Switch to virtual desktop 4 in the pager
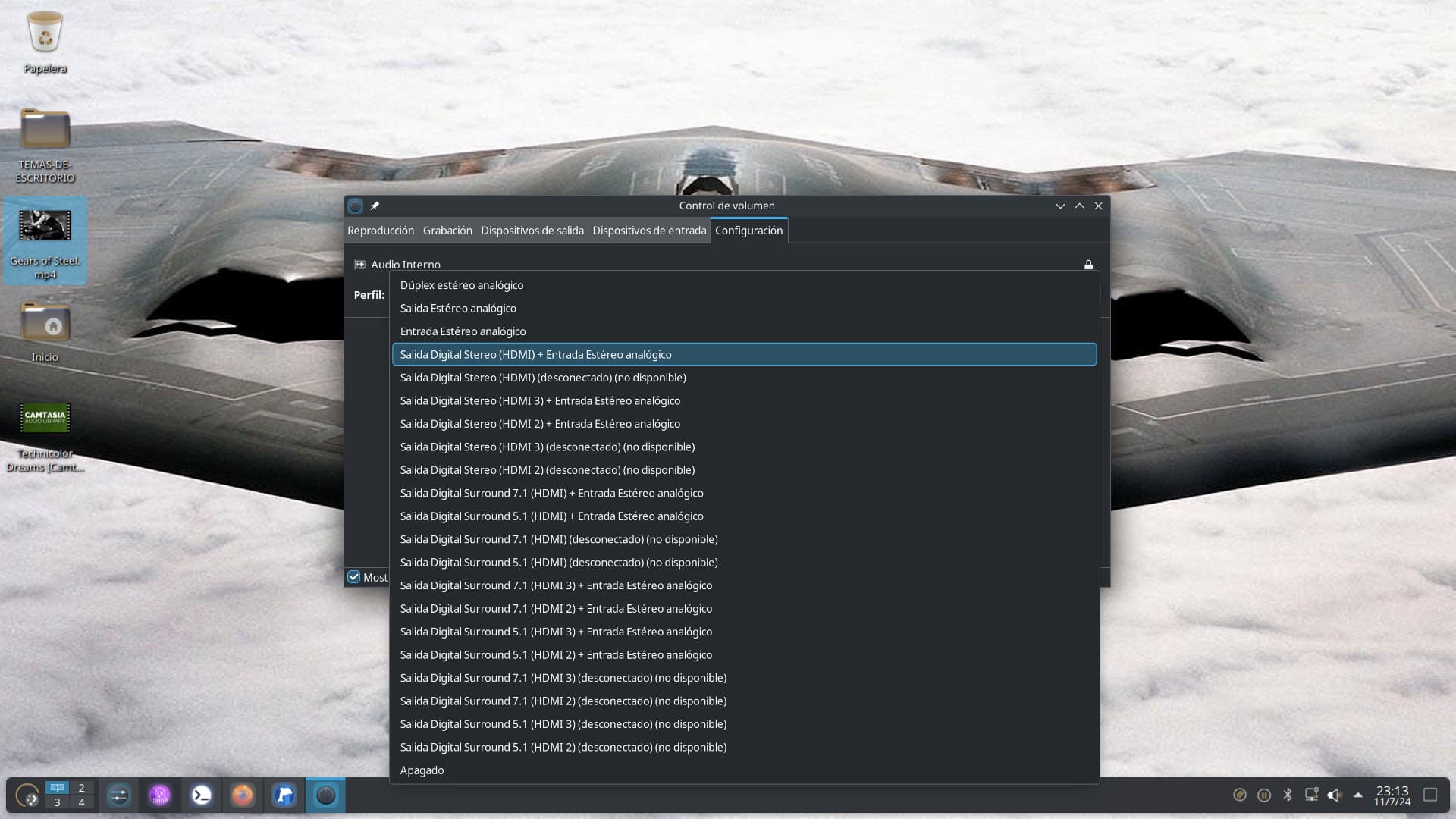Image resolution: width=1456 pixels, height=819 pixels. click(x=81, y=802)
